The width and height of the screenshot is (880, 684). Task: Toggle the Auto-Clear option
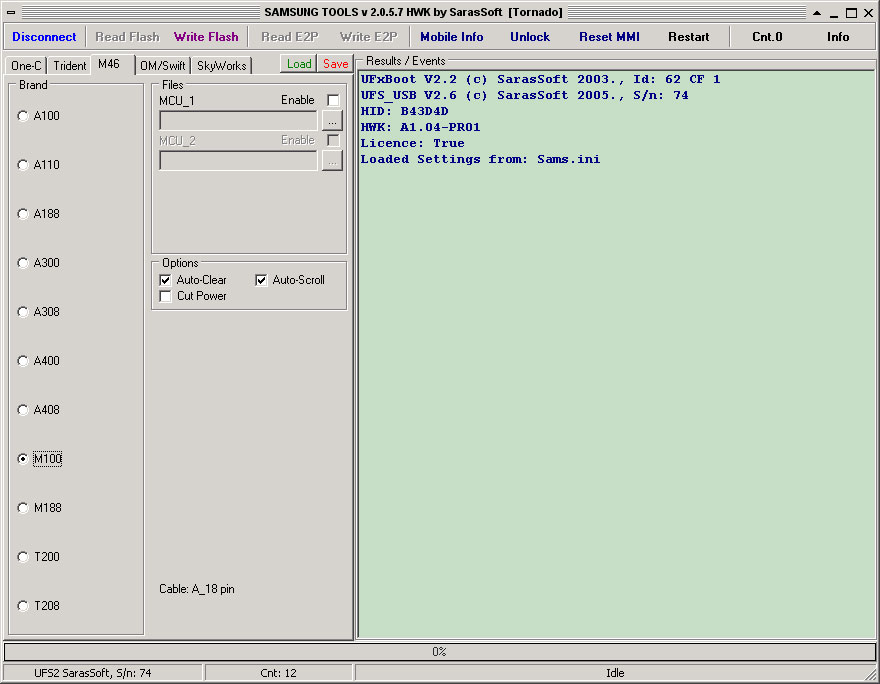pyautogui.click(x=194, y=280)
